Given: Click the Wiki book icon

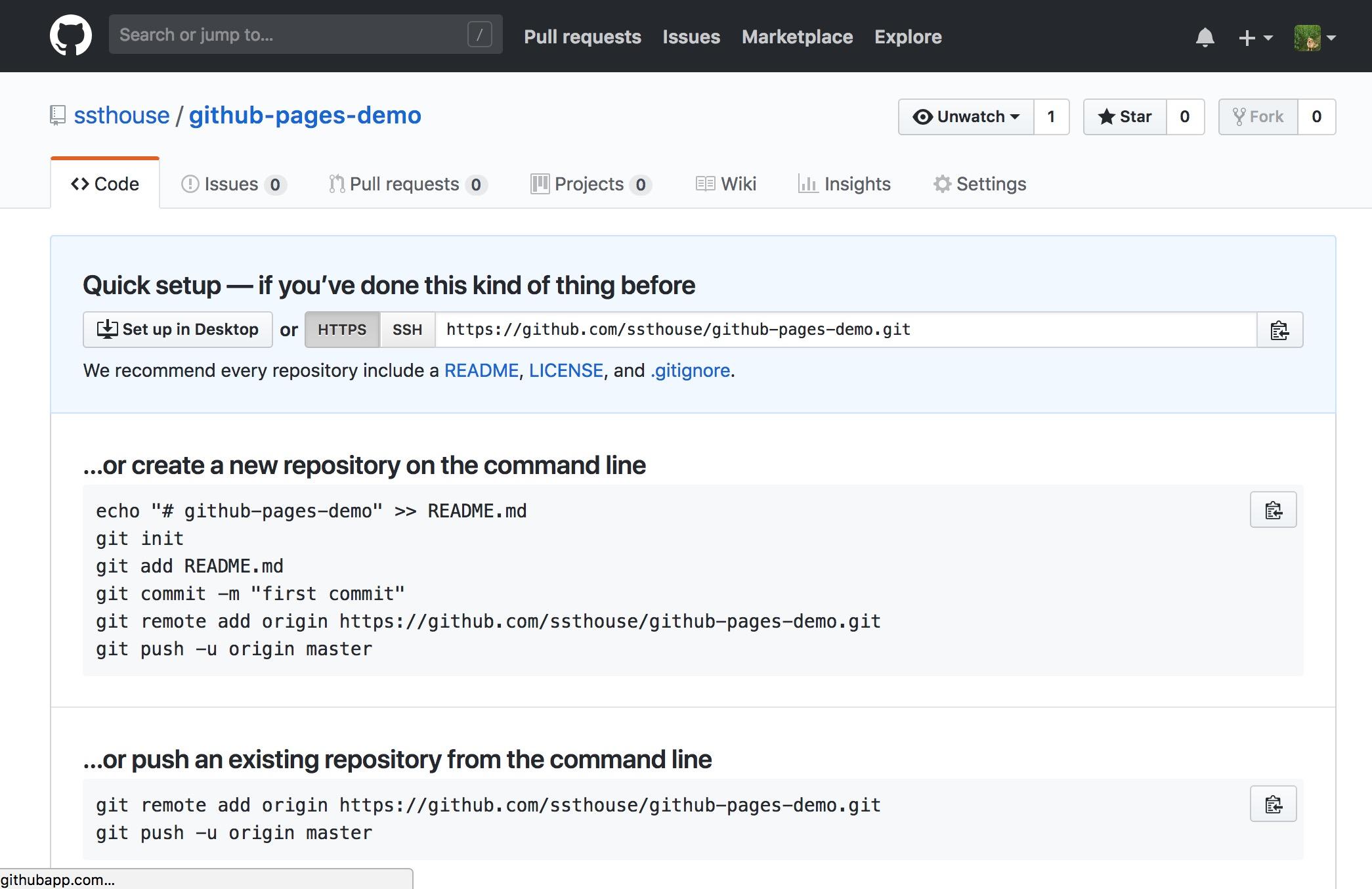Looking at the screenshot, I should (706, 184).
